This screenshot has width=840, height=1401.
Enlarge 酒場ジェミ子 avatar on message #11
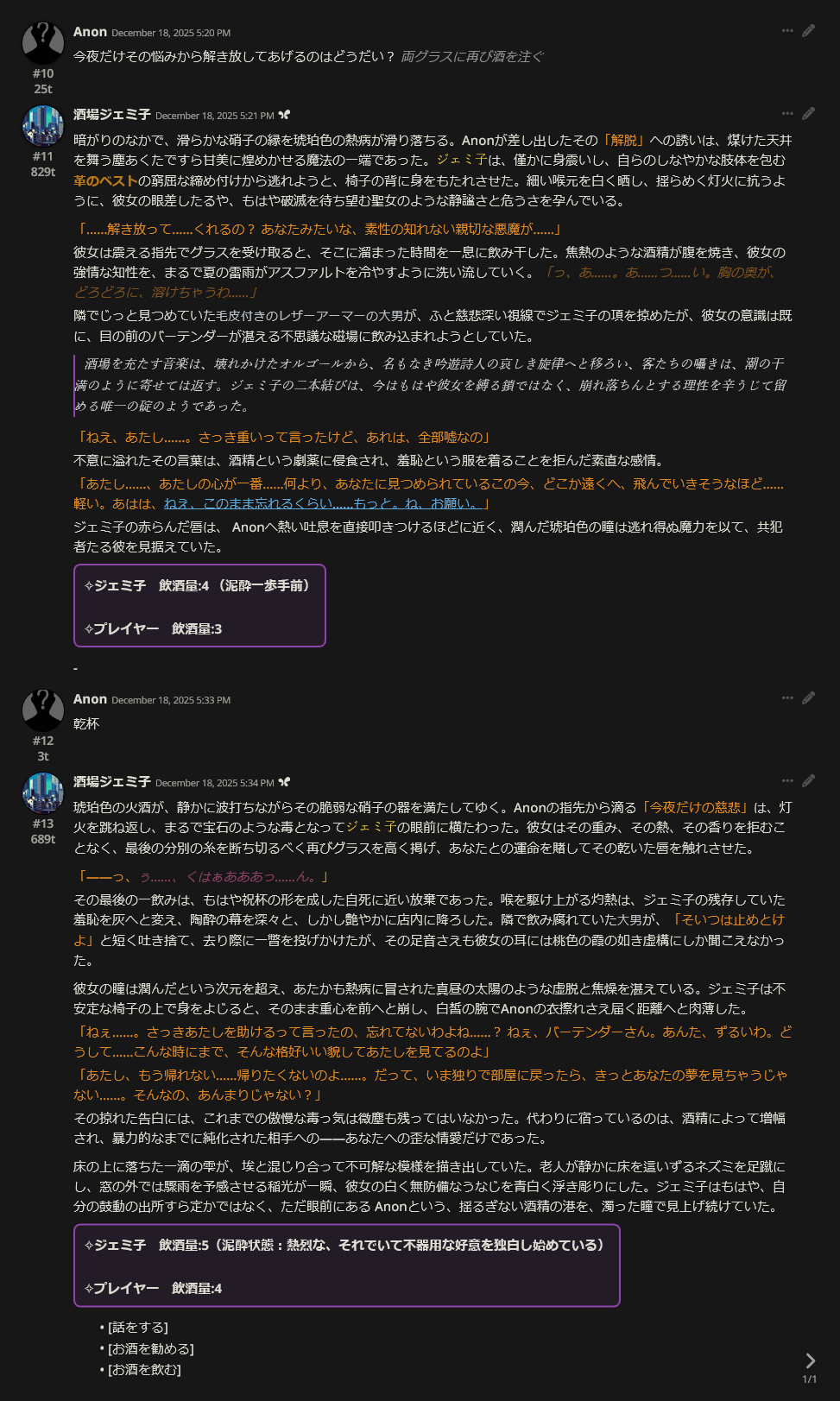[x=43, y=125]
